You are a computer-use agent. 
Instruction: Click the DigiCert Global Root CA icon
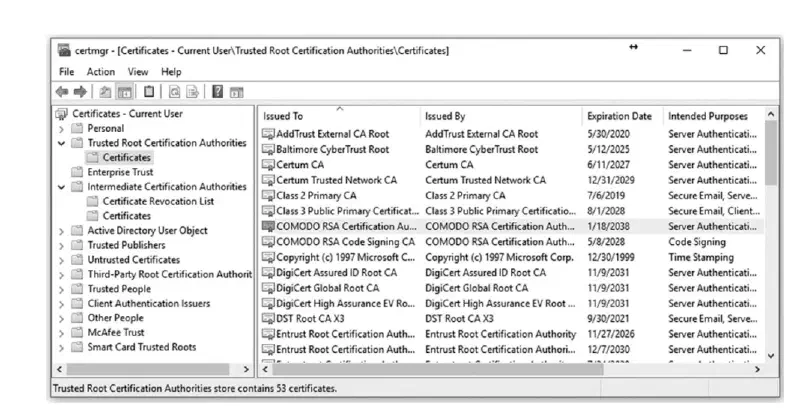pos(268,288)
